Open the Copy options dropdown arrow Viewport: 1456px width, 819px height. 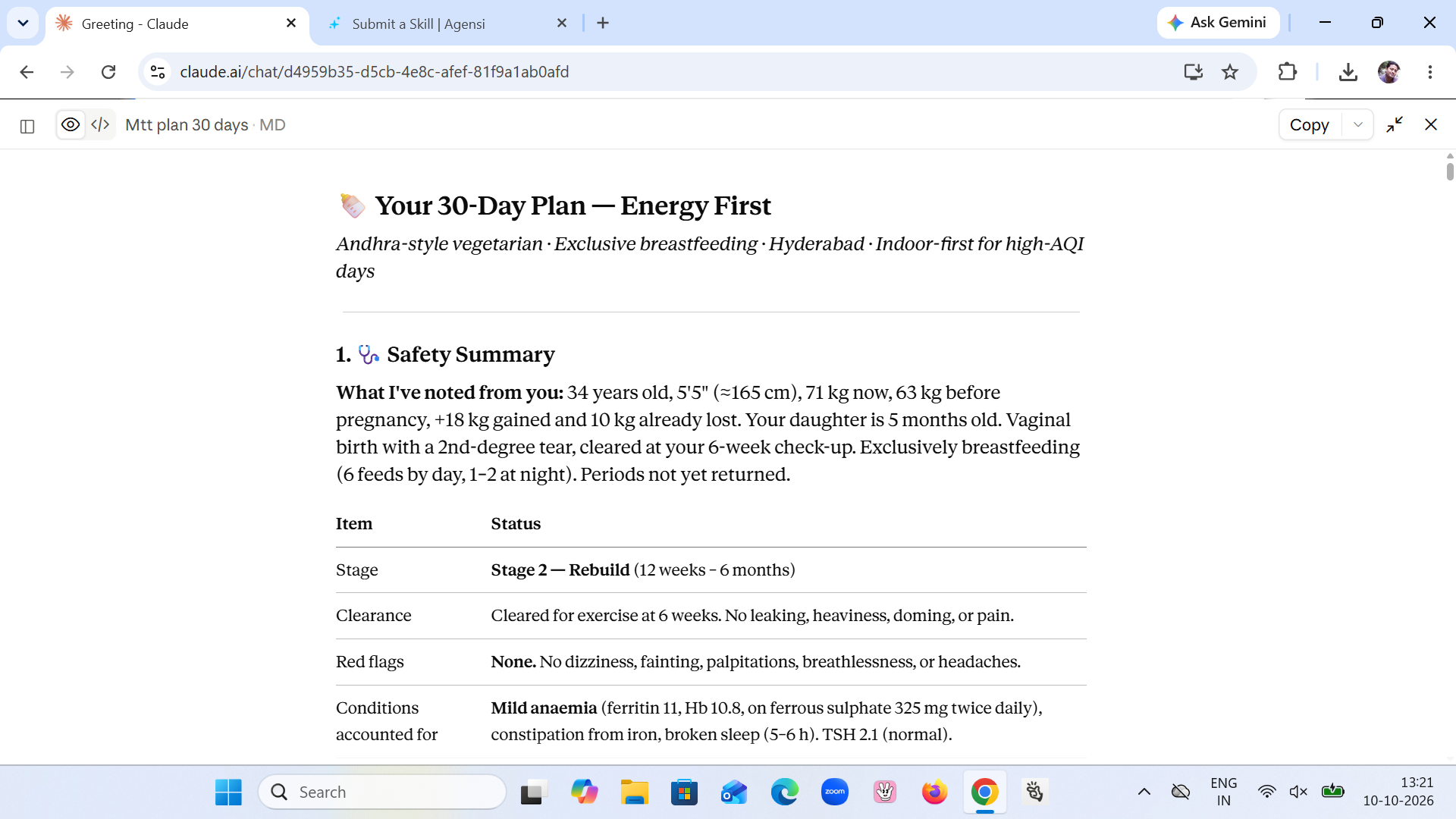point(1358,125)
